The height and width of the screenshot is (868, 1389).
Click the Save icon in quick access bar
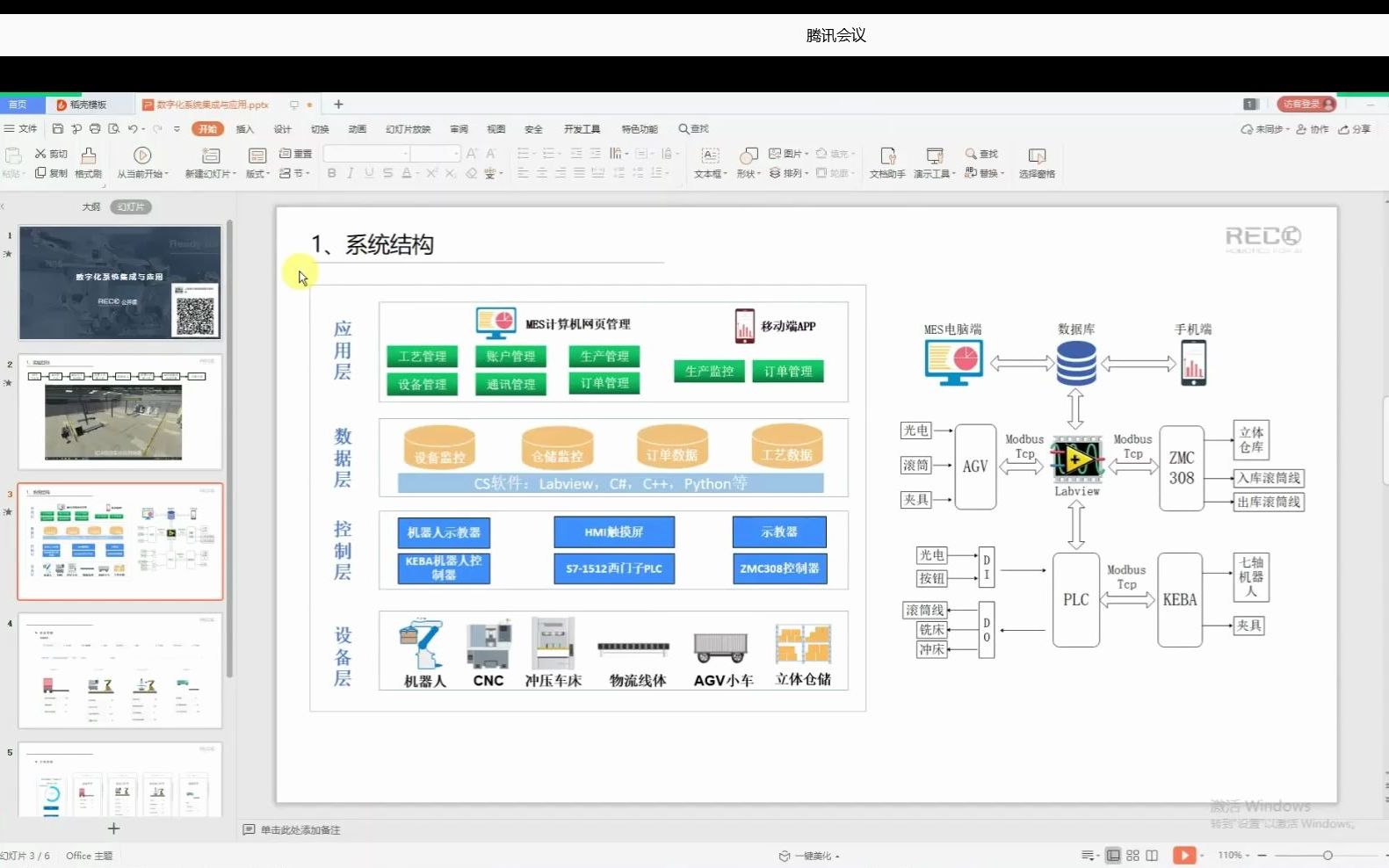tap(58, 129)
